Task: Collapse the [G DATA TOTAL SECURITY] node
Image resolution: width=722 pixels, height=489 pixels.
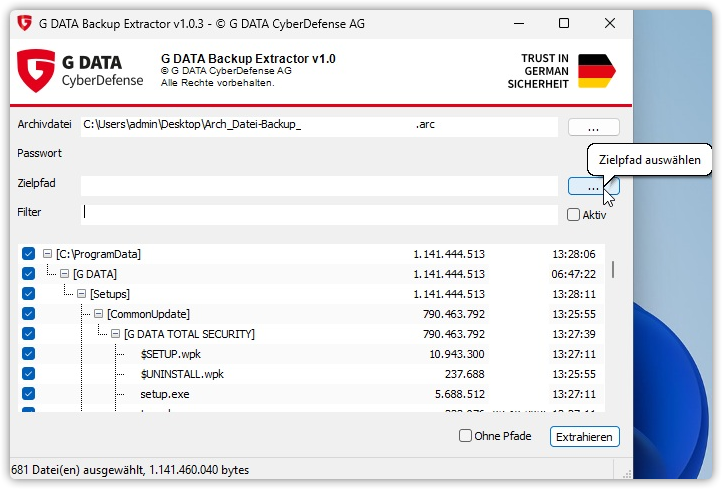Action: [116, 334]
